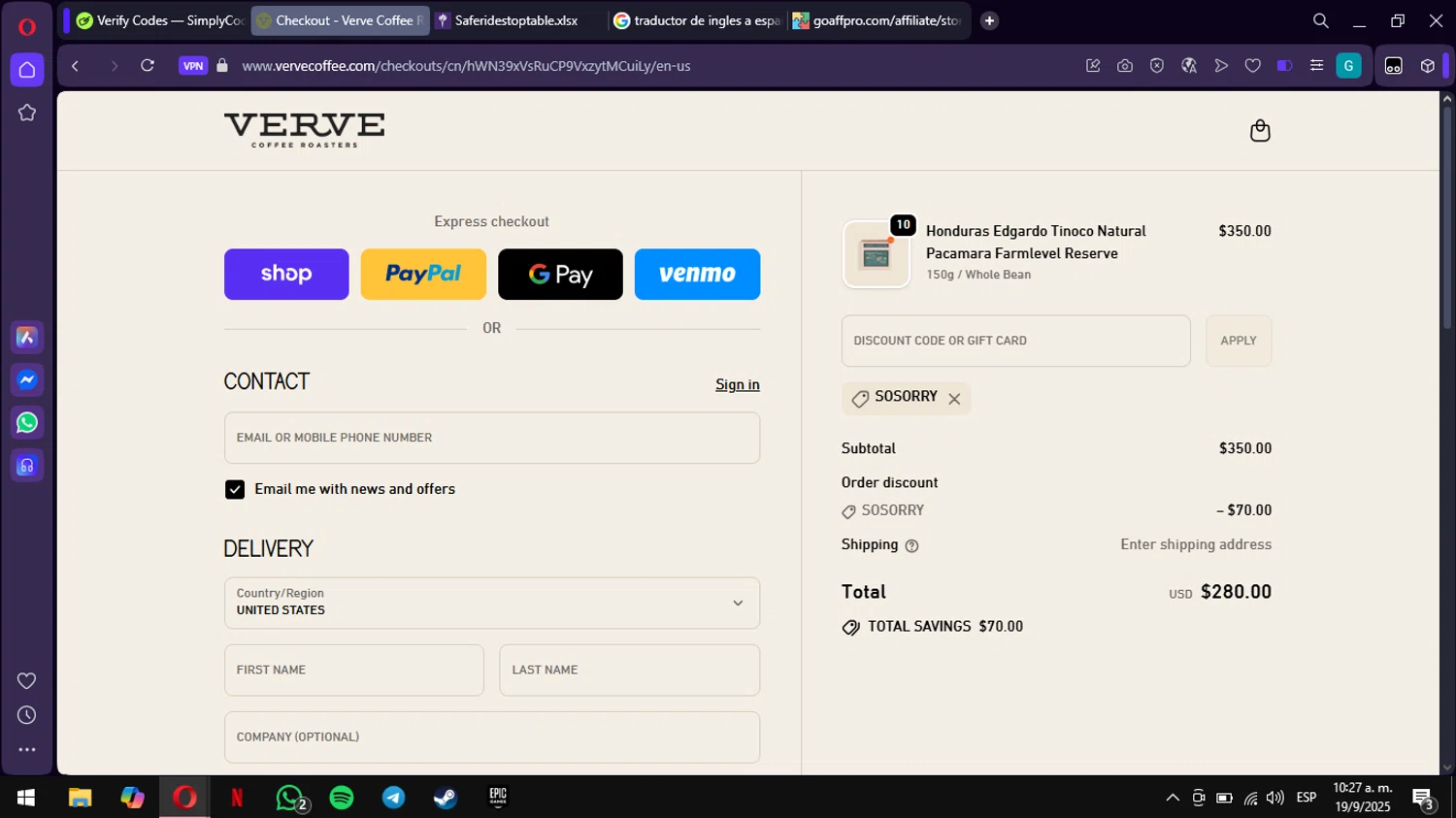
Task: Go back to previous page
Action: point(75,66)
